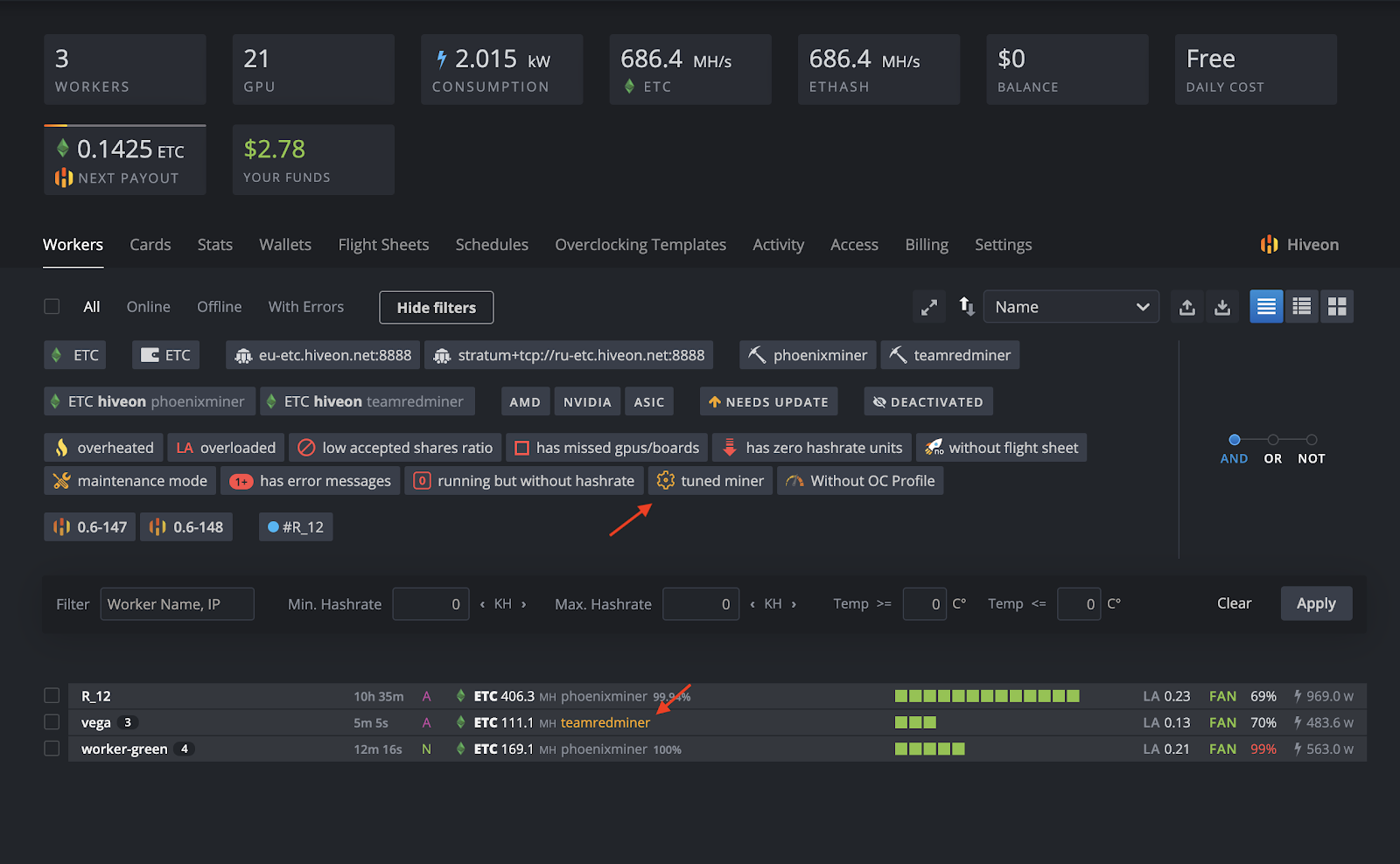Filter low accepted shares ratio
1400x864 pixels.
(395, 448)
